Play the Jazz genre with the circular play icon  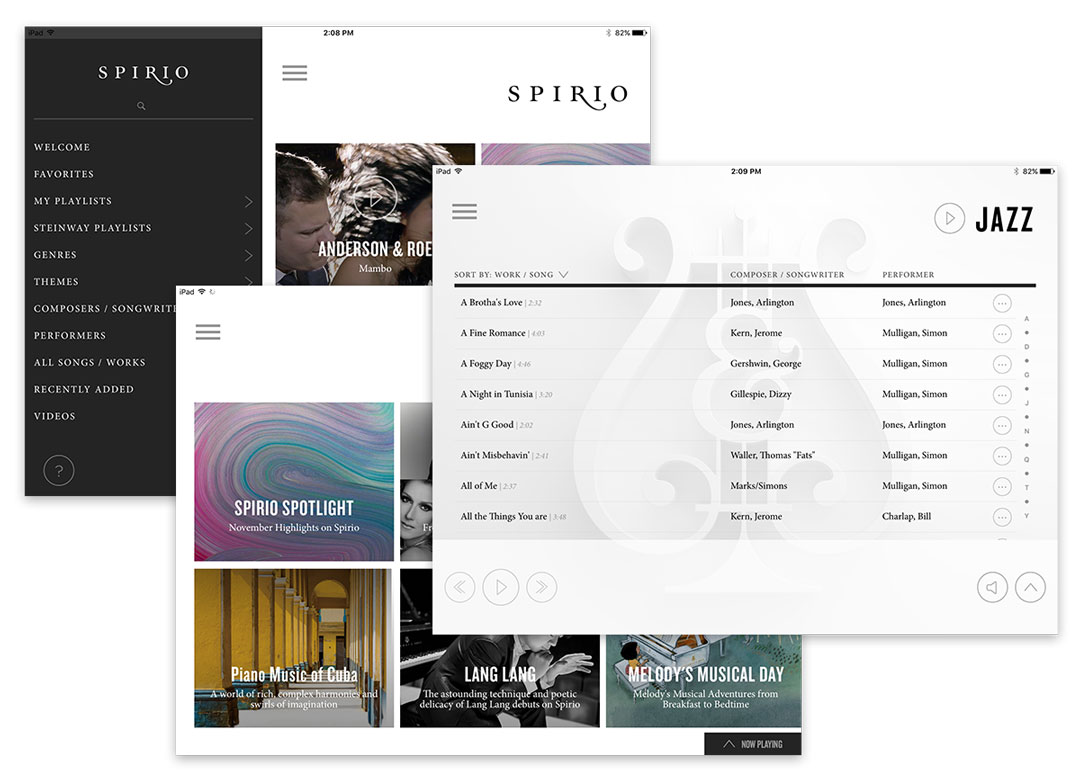point(949,218)
